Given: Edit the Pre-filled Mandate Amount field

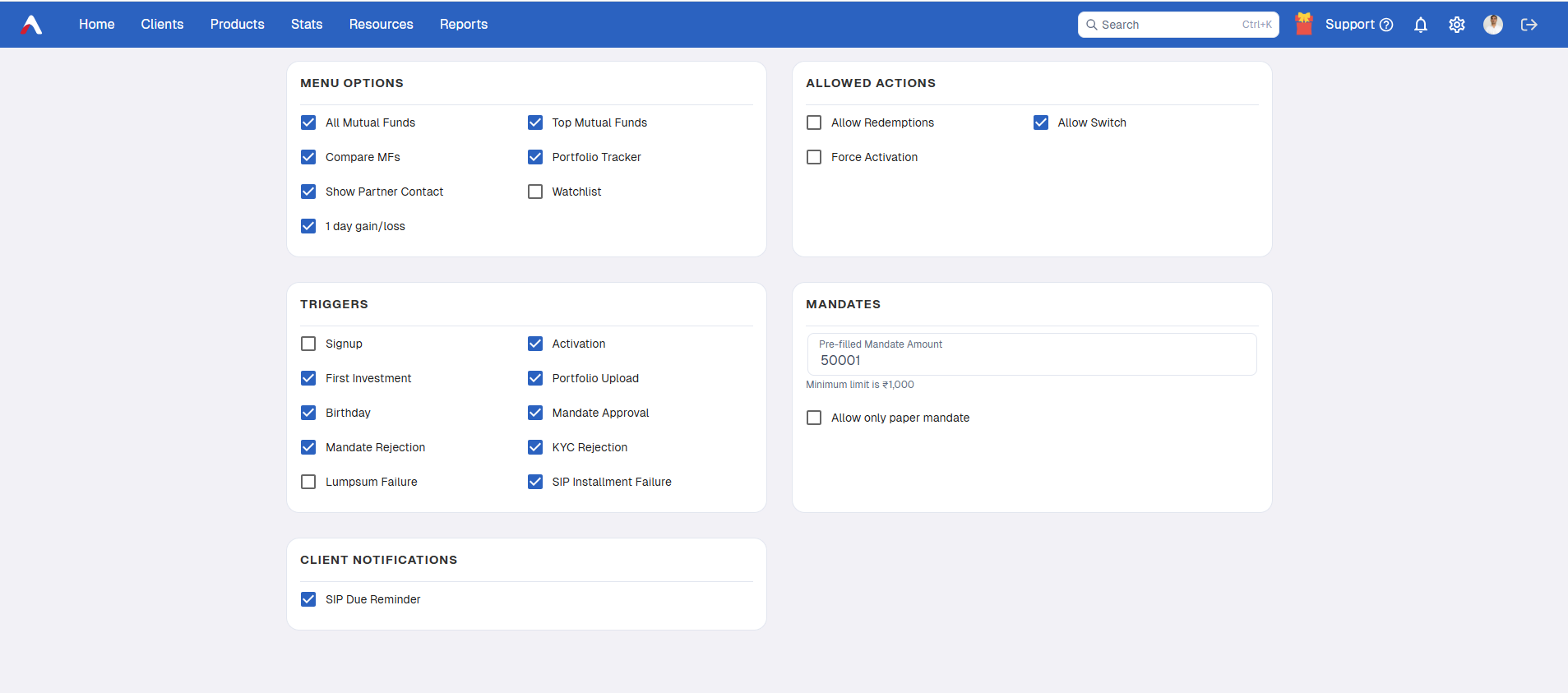Looking at the screenshot, I should [1032, 354].
